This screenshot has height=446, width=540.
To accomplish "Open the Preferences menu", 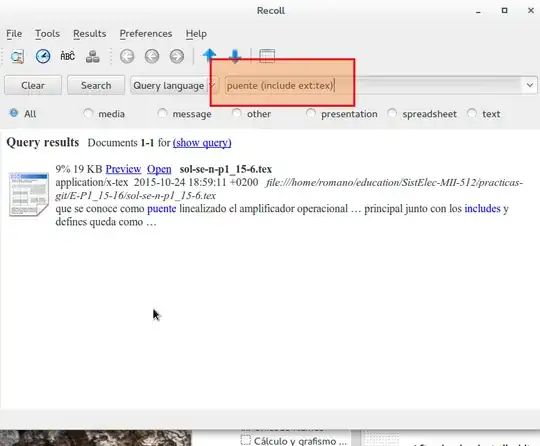I will pos(146,34).
